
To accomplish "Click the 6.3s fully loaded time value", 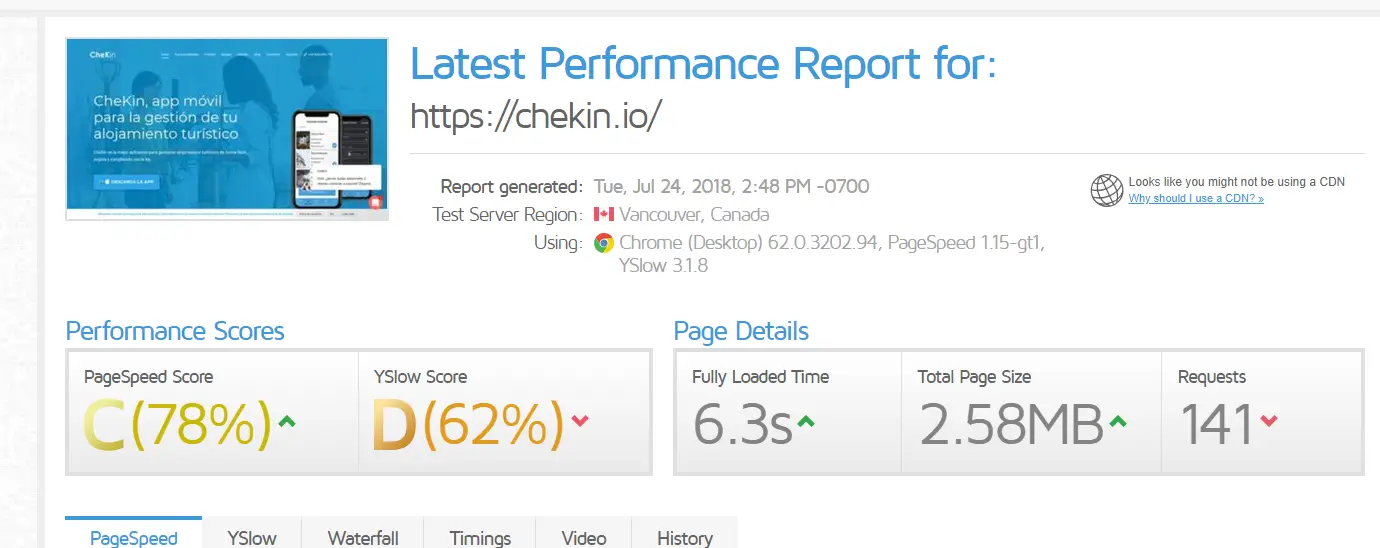I will point(742,424).
